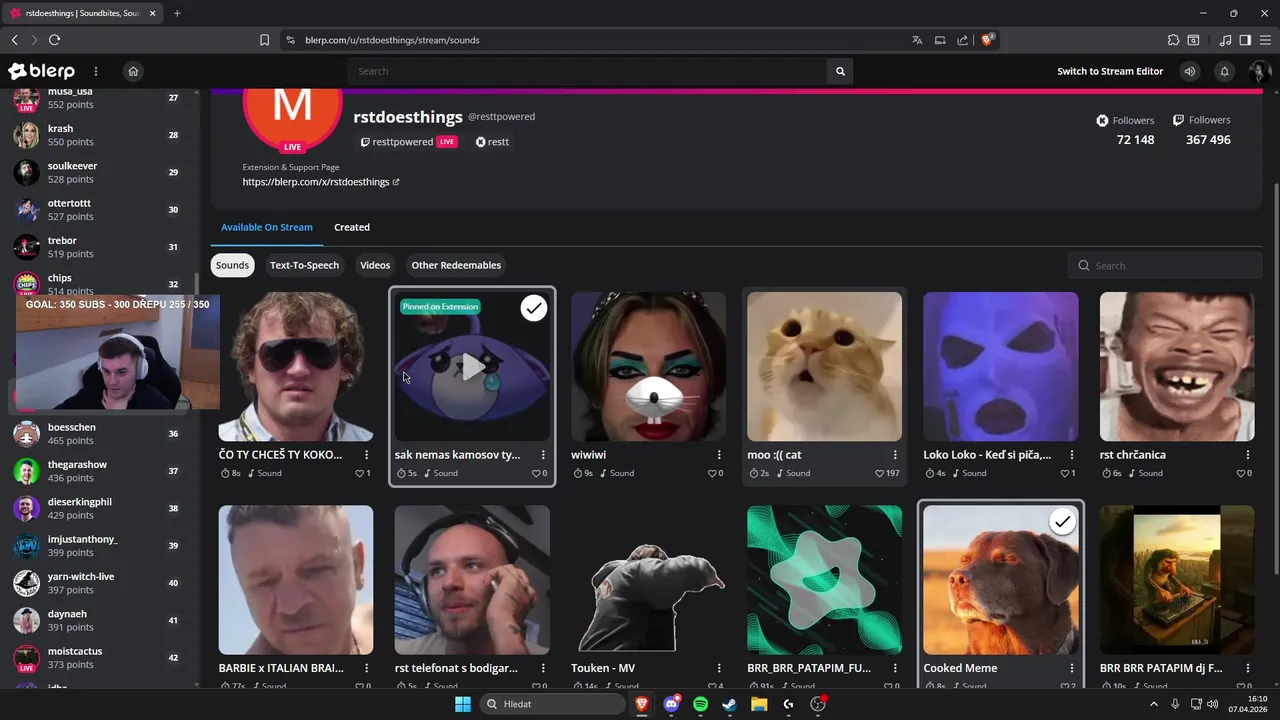
Task: Select thegarashow in the leaderboard
Action: pos(97,471)
